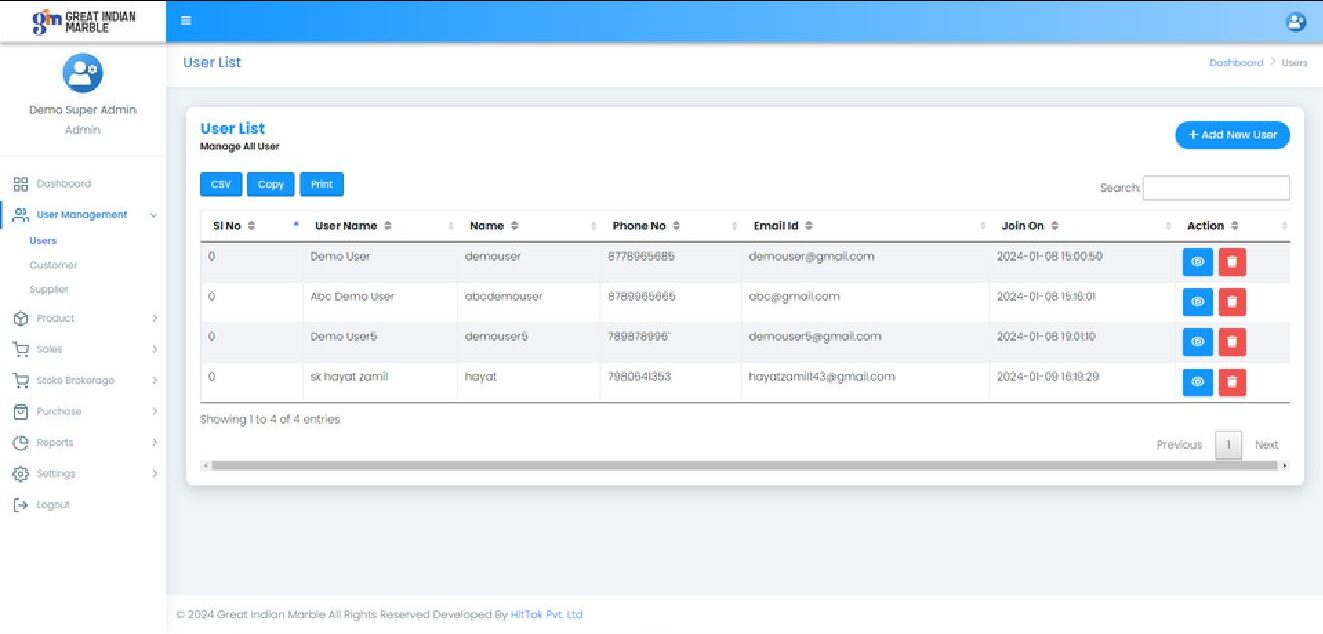Expand the Product sidebar menu
The height and width of the screenshot is (634, 1323).
click(x=154, y=319)
